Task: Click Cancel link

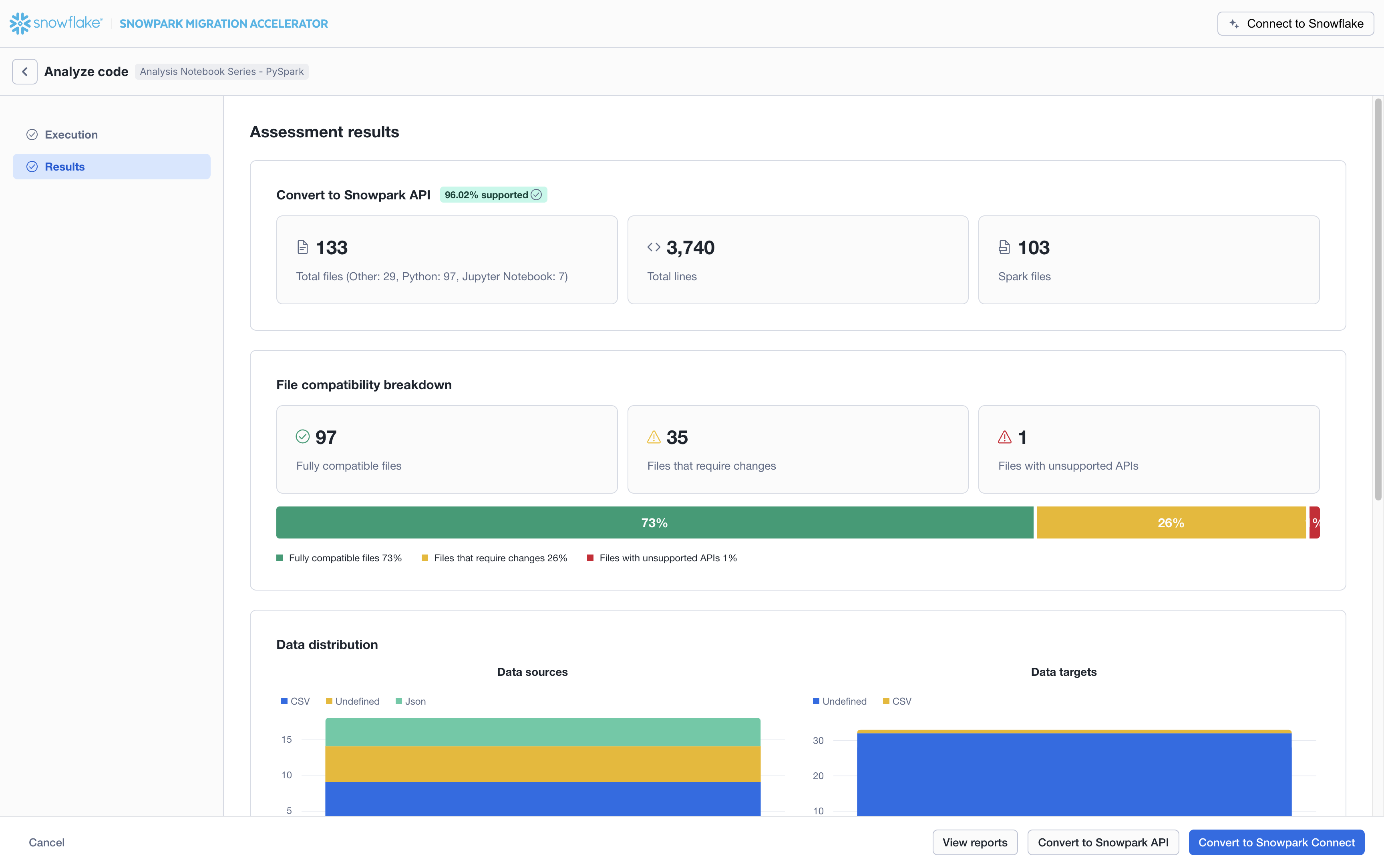Action: pyautogui.click(x=46, y=842)
